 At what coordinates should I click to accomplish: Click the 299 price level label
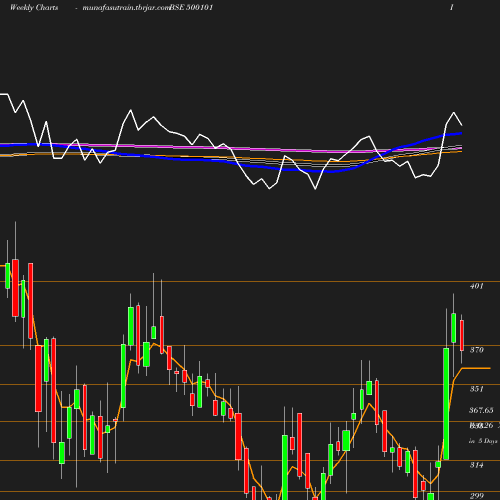(x=476, y=496)
